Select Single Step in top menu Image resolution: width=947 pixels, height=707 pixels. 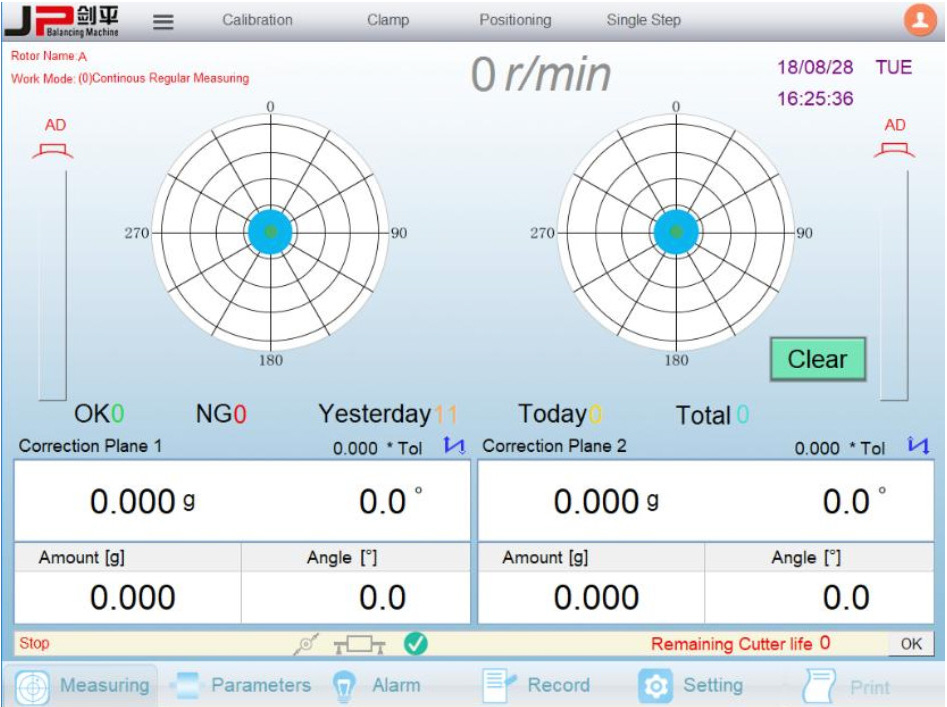coord(644,20)
